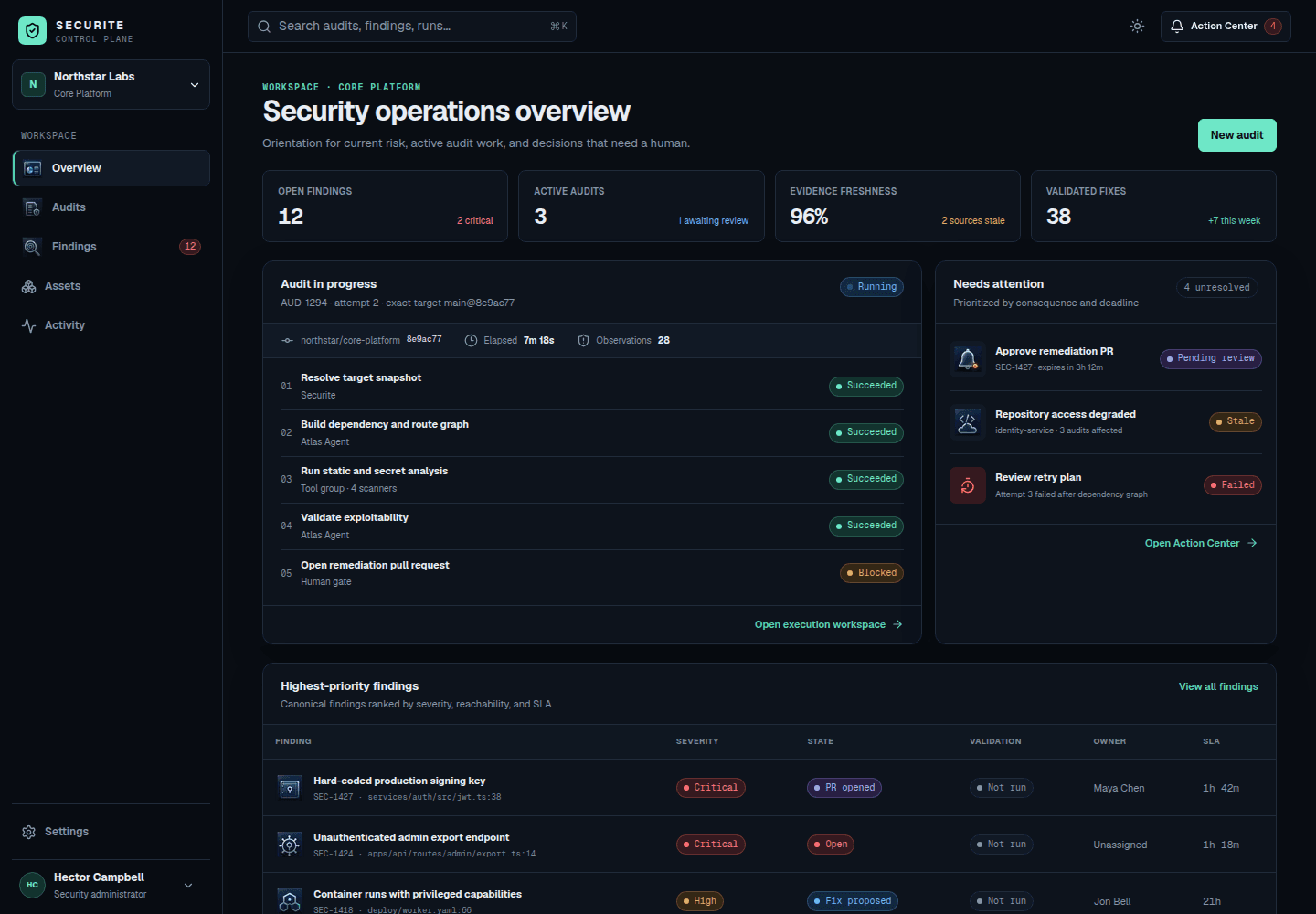Click the Northstar Labs N avatar
Image resolution: width=1316 pixels, height=914 pixels.
pos(33,84)
